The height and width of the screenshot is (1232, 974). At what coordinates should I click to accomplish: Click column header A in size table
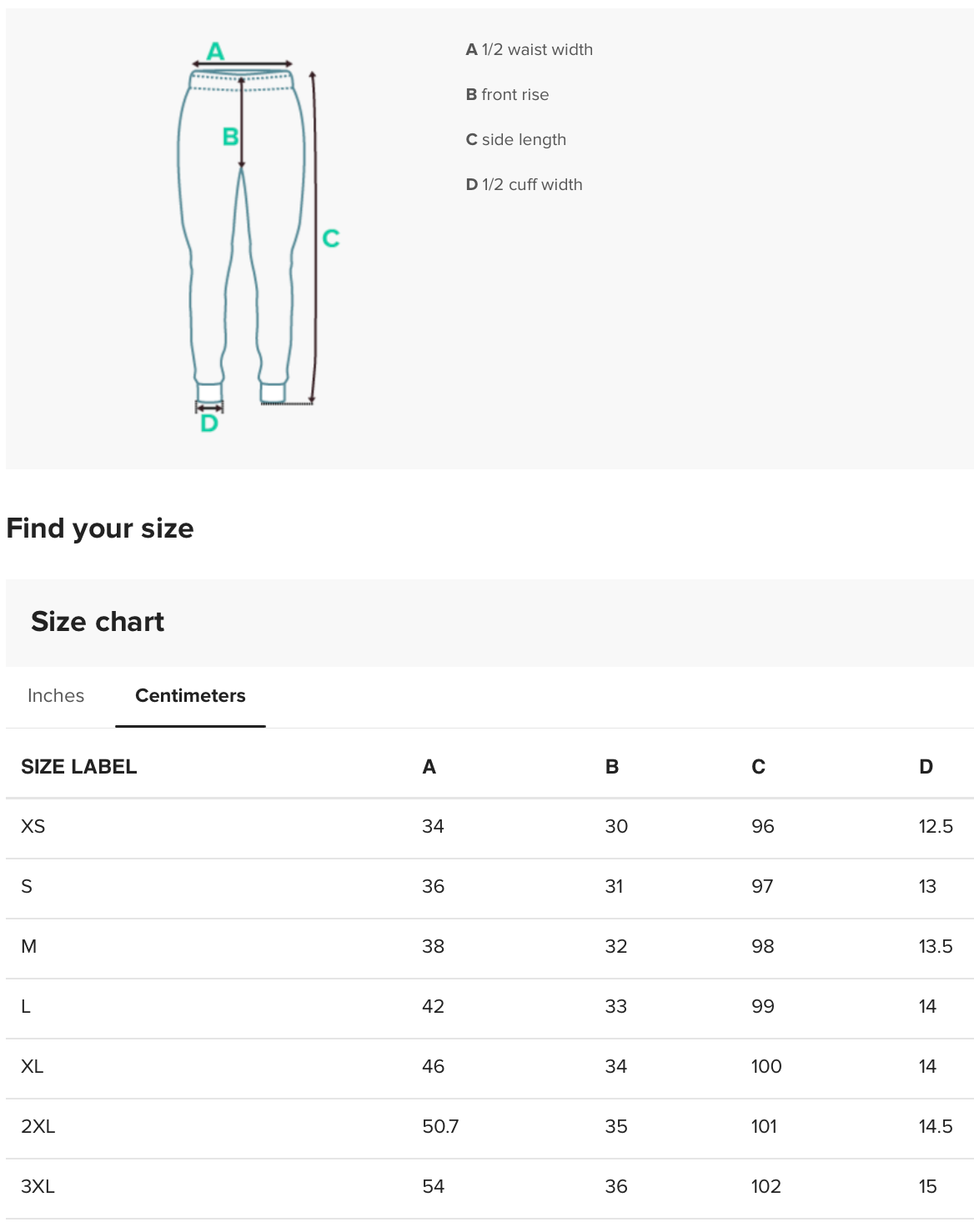tap(429, 767)
